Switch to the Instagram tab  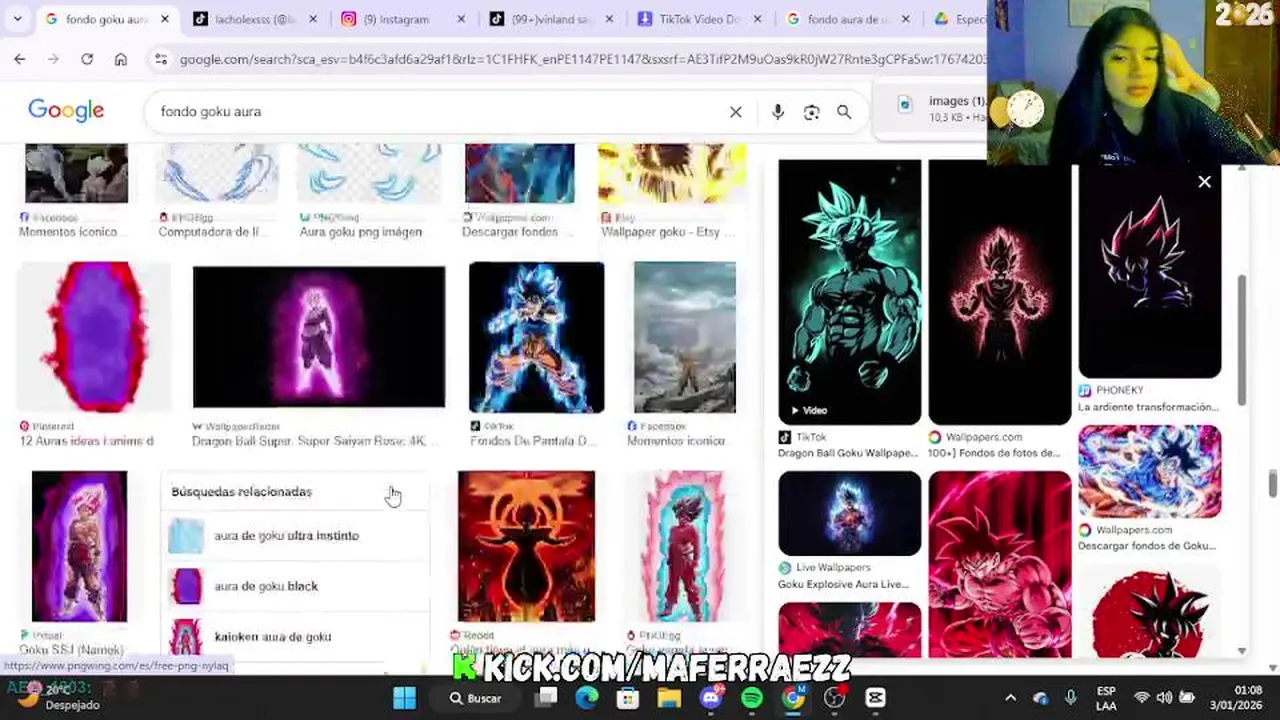pyautogui.click(x=403, y=19)
